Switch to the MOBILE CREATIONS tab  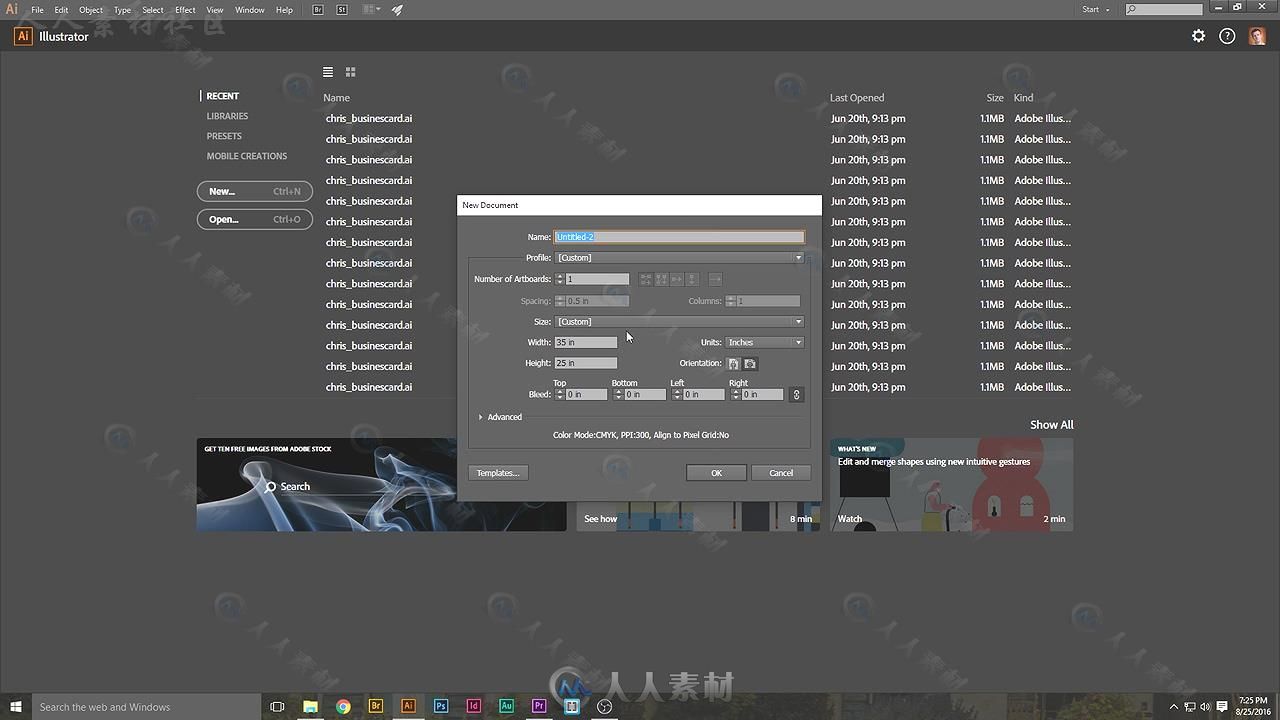click(246, 156)
